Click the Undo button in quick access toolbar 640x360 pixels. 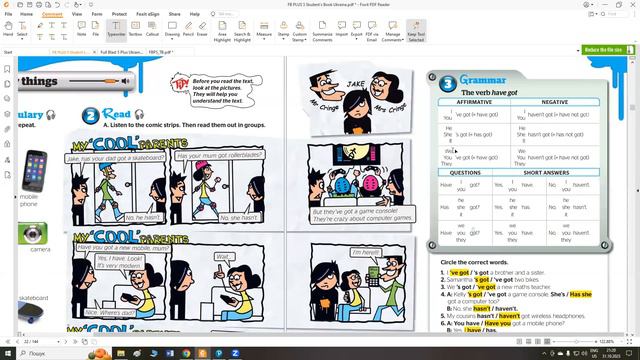[58, 4]
